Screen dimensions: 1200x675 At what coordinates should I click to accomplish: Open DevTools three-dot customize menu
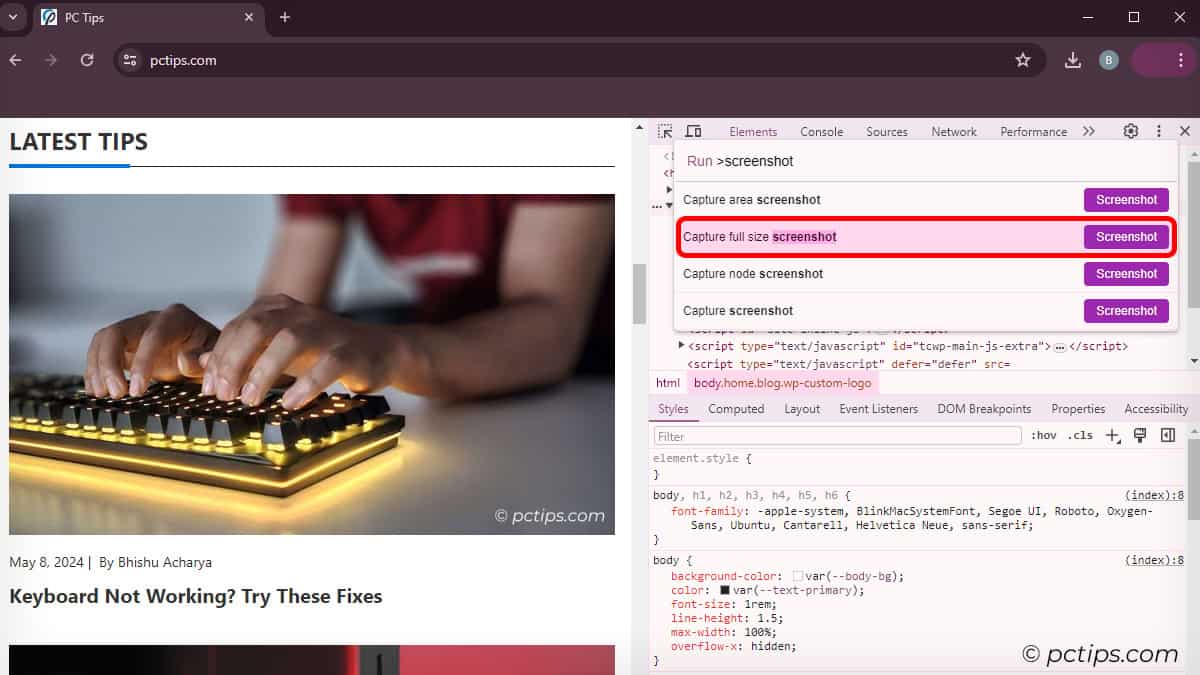tap(1159, 131)
